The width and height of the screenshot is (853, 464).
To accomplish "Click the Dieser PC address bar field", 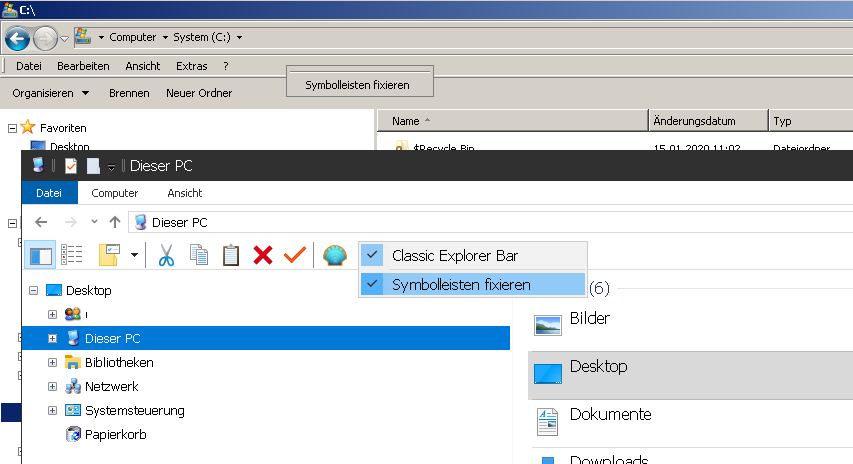I will 491,222.
